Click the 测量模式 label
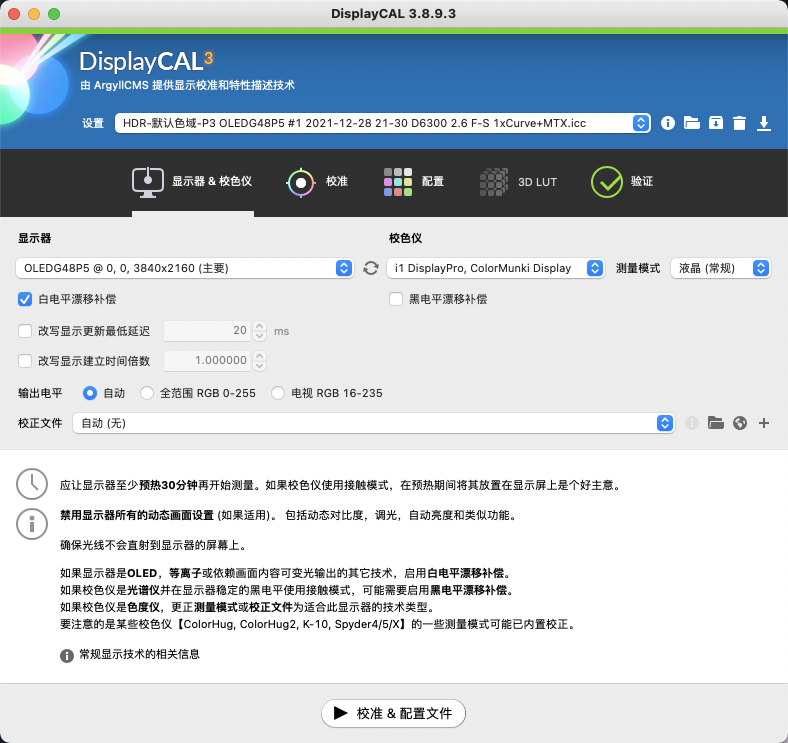This screenshot has width=788, height=743. [x=638, y=268]
